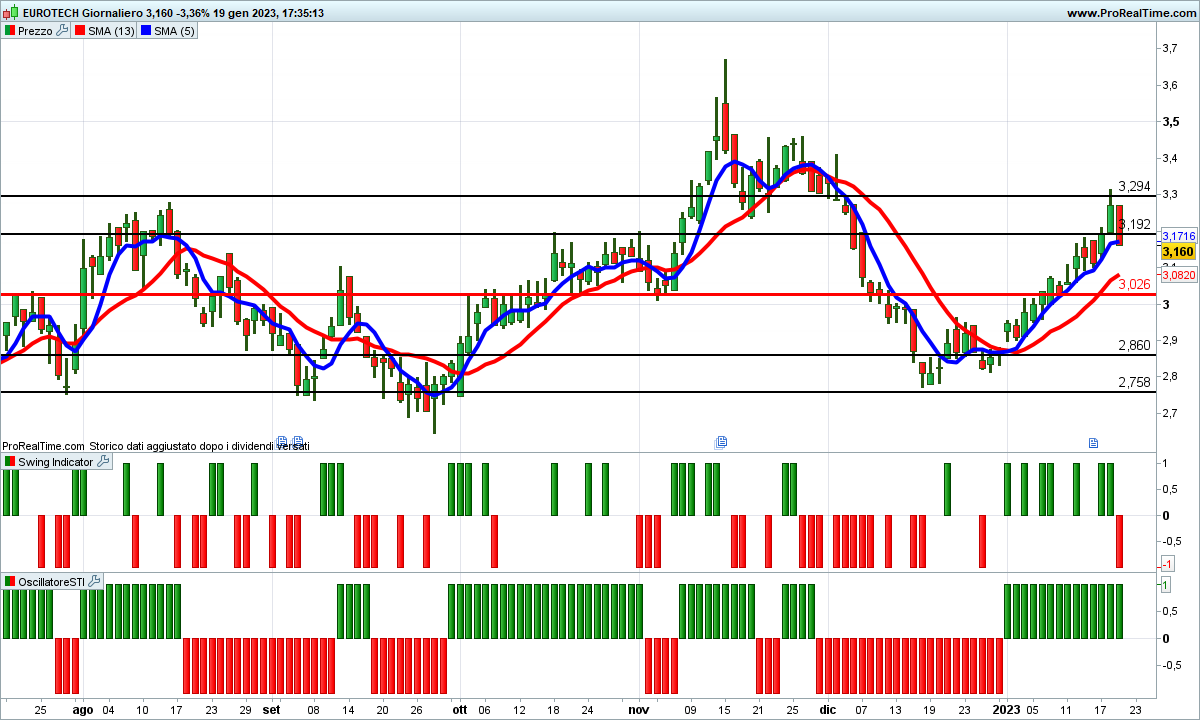Select the SMA (13) legend label

click(x=111, y=31)
